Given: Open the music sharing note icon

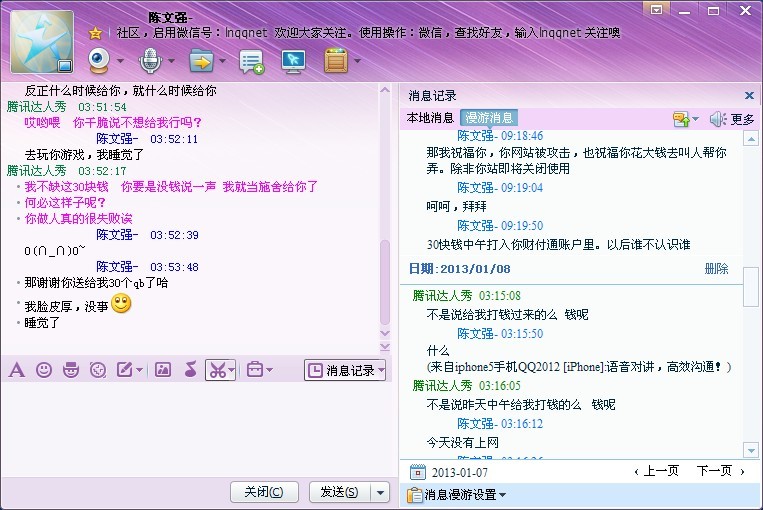Looking at the screenshot, I should pos(190,370).
